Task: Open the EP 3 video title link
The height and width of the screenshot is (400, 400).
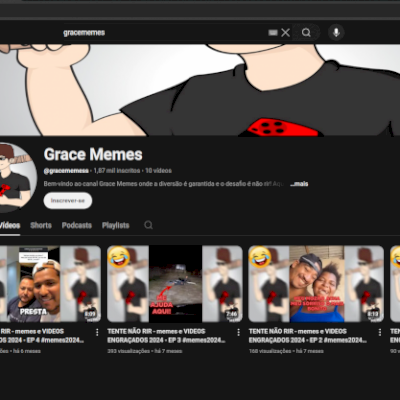Action: pyautogui.click(x=166, y=336)
